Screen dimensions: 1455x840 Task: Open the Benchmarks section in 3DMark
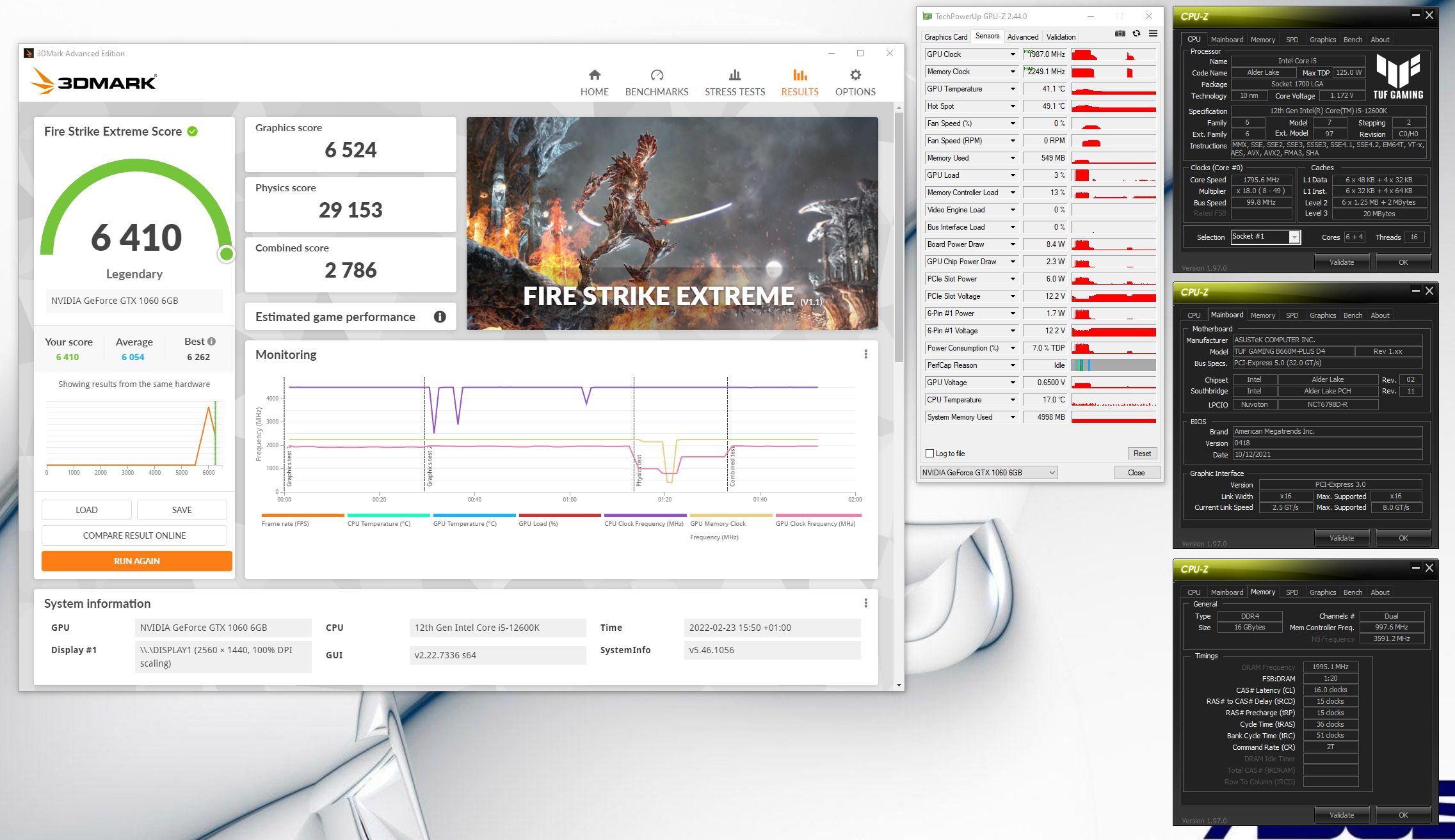657,83
